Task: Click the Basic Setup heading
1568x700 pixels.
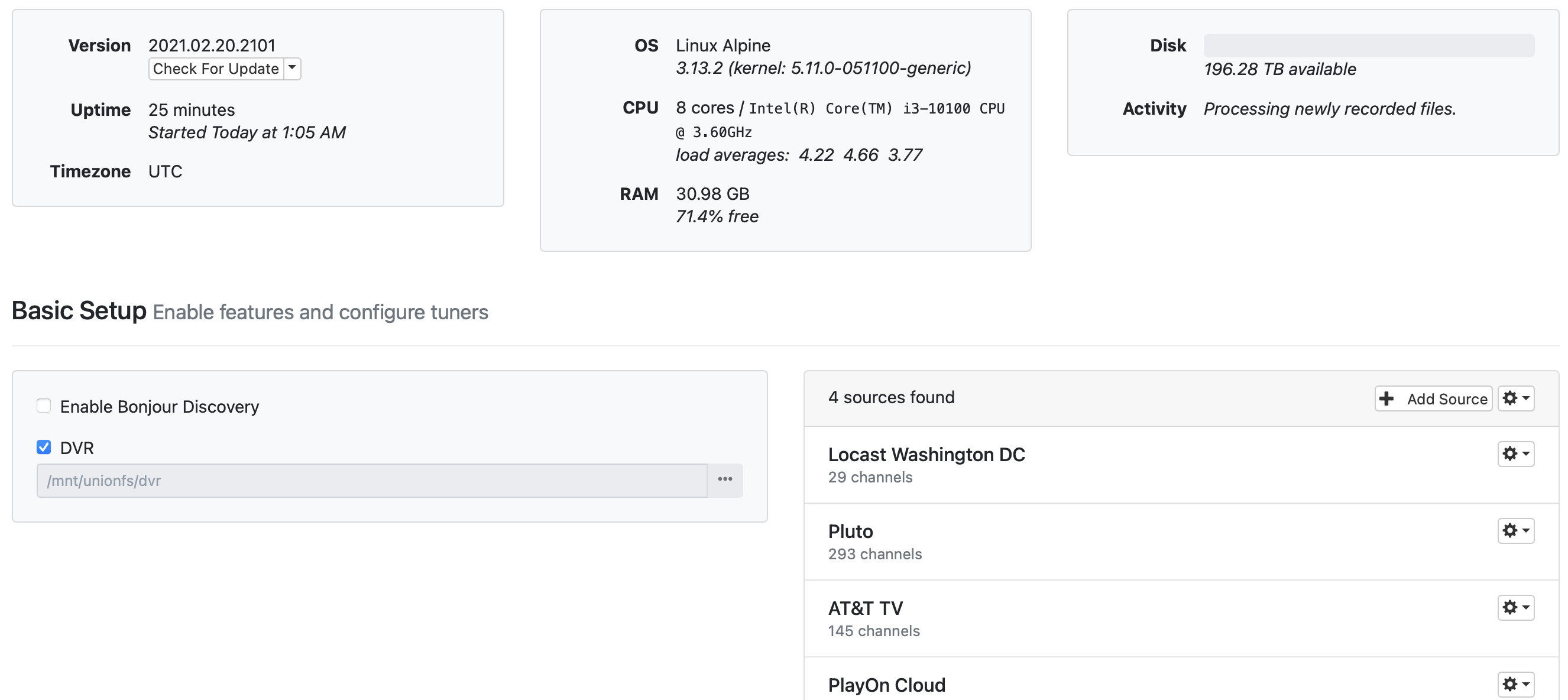Action: click(79, 311)
